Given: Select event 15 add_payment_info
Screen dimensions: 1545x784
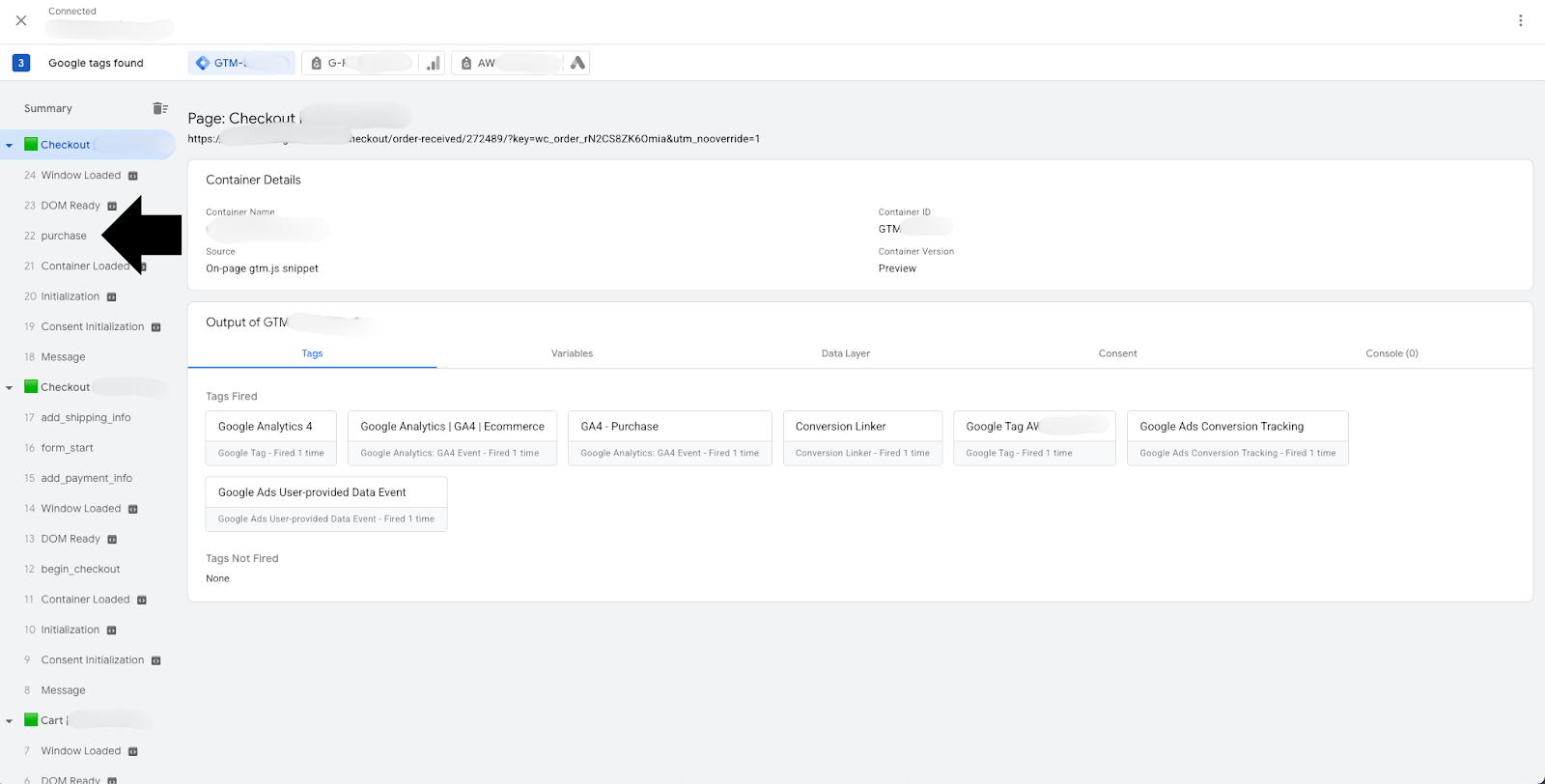Looking at the screenshot, I should [x=86, y=478].
